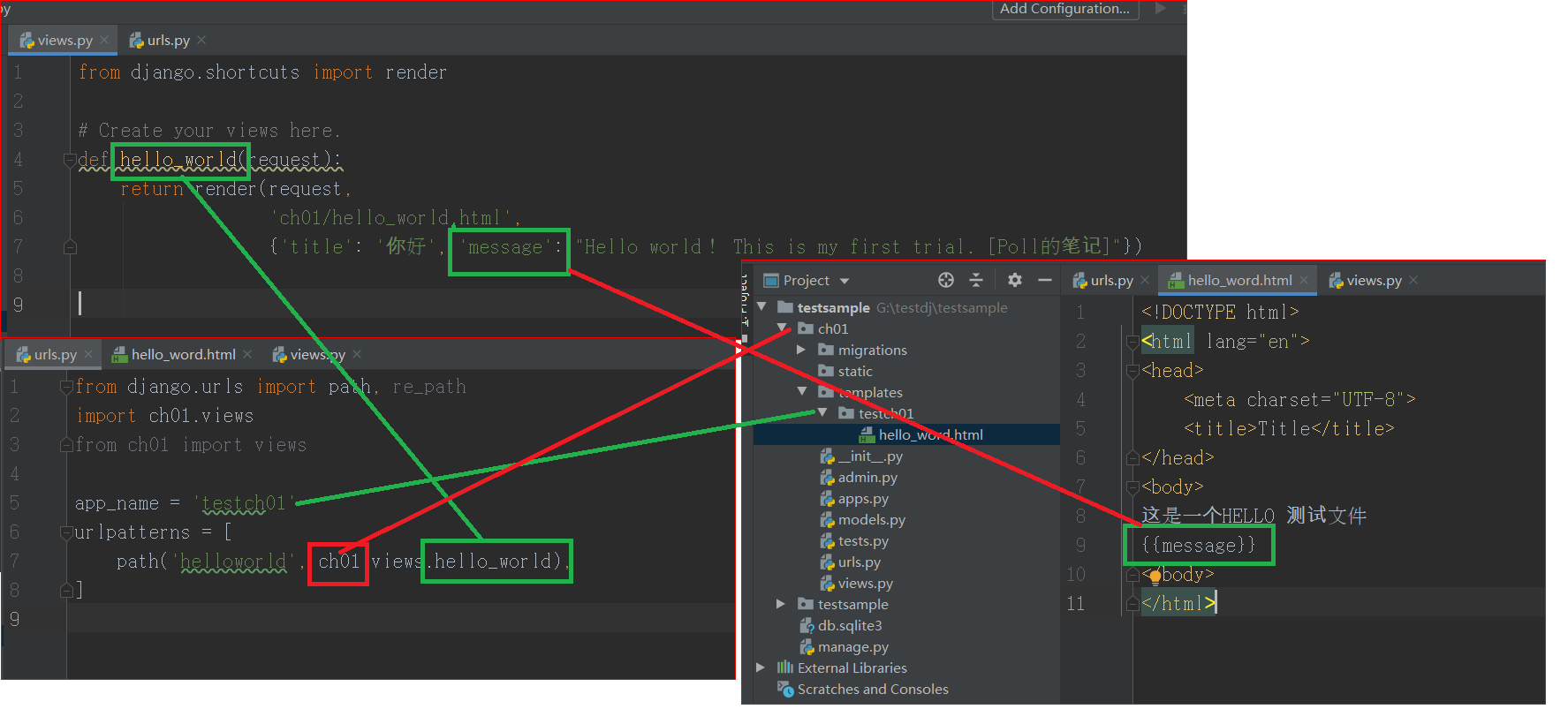1568x709 pixels.
Task: Collapse the testsample root project node
Action: click(762, 306)
